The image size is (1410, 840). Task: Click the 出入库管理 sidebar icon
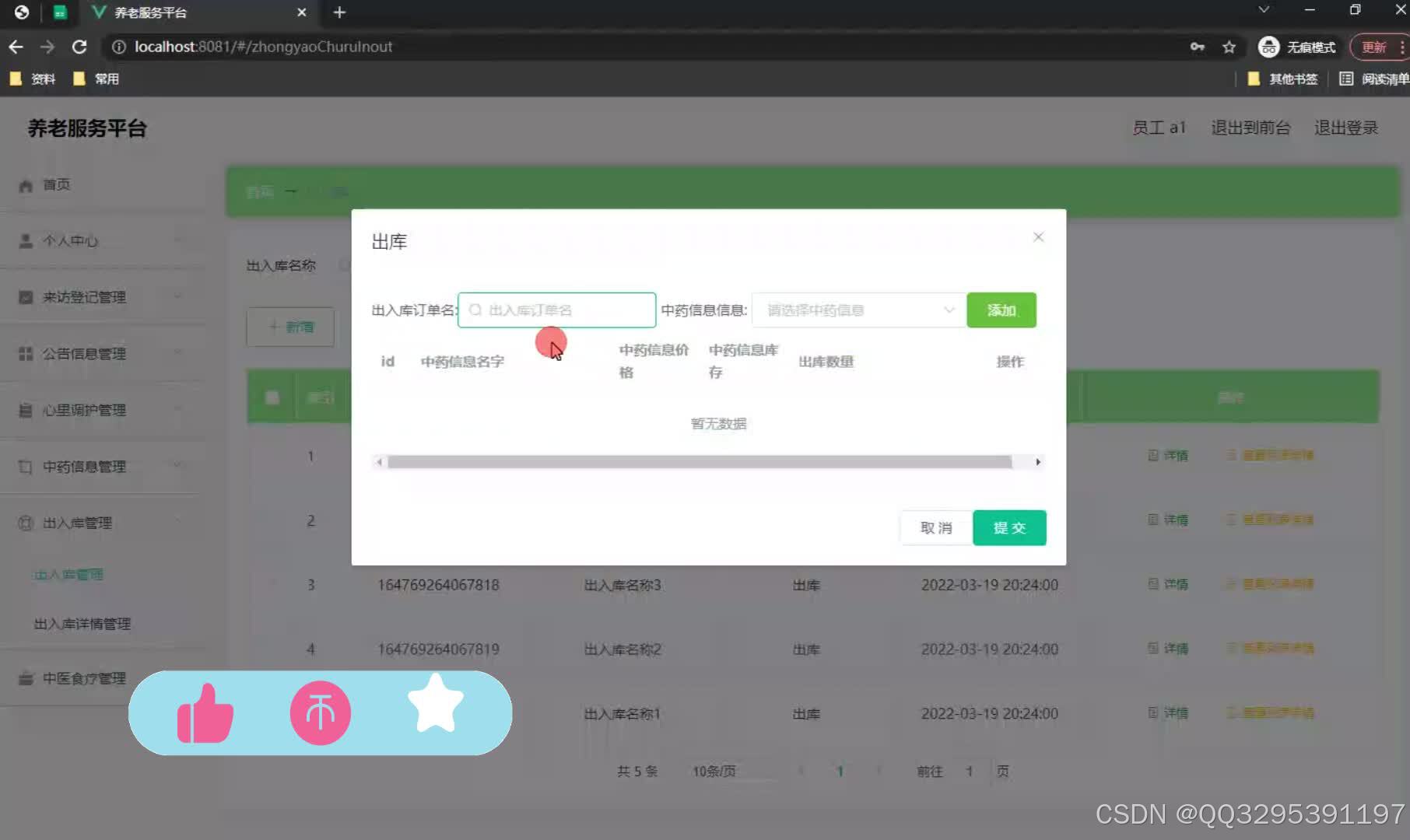pos(26,523)
